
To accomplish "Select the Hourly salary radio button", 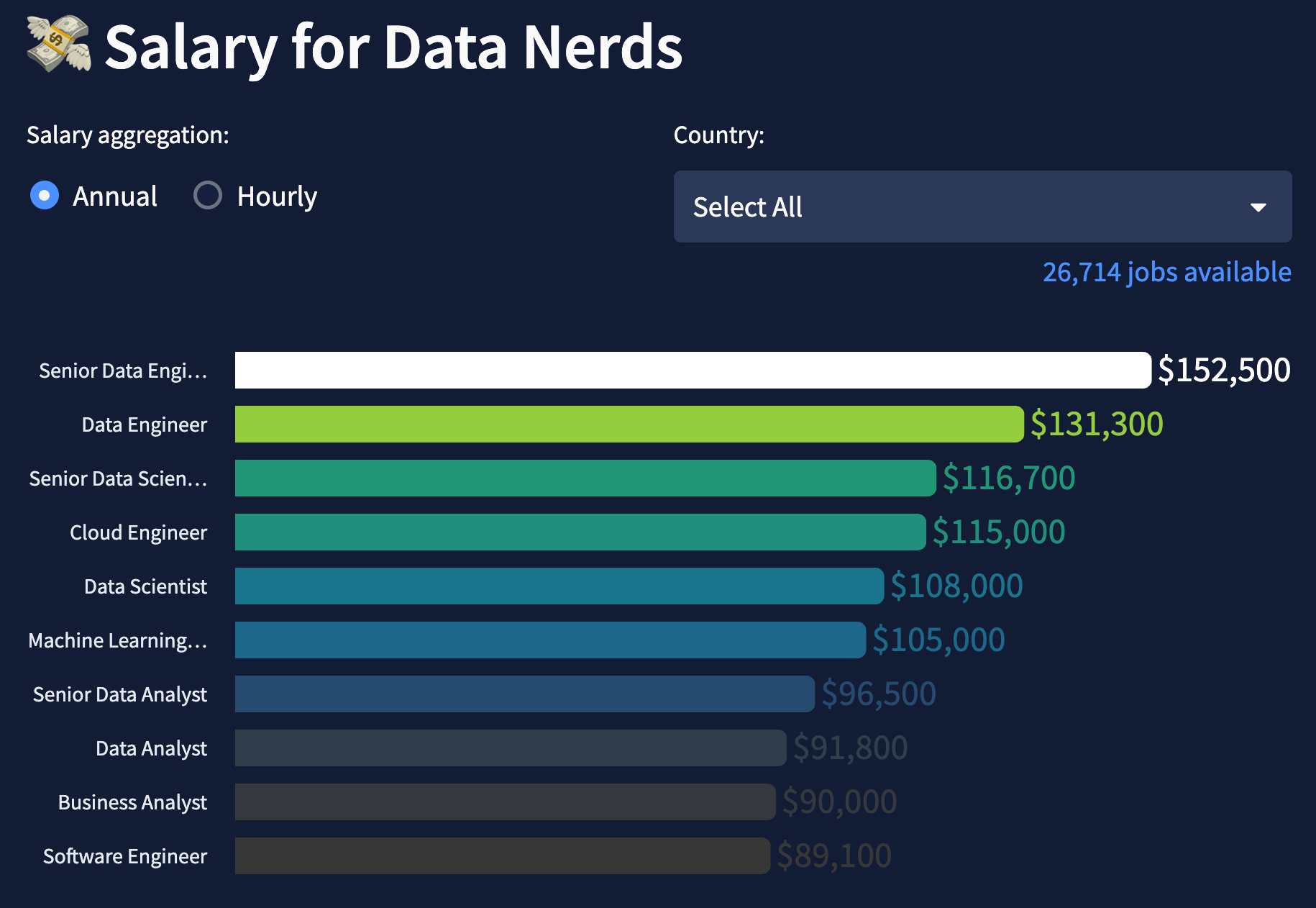I will (x=208, y=196).
